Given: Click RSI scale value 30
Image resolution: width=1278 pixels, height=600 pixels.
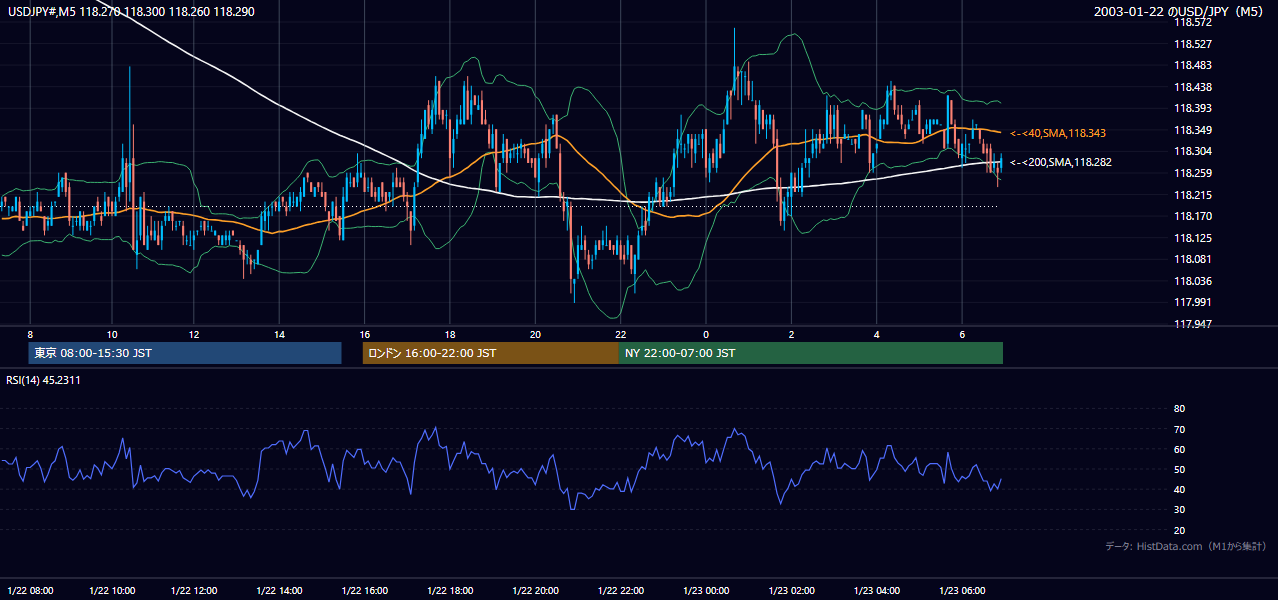Looking at the screenshot, I should [x=1179, y=510].
